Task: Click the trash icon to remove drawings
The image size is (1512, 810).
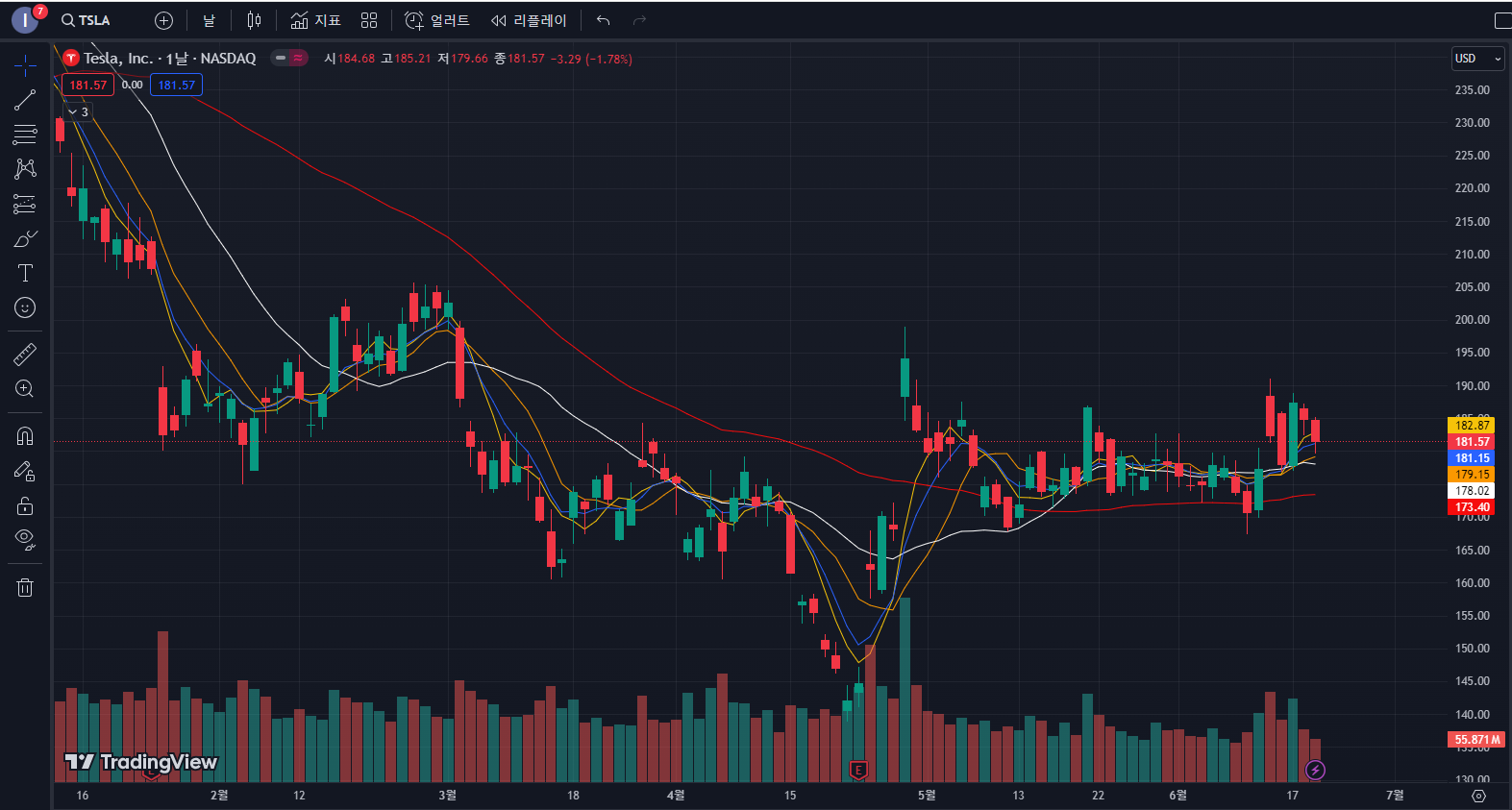Action: (x=25, y=587)
